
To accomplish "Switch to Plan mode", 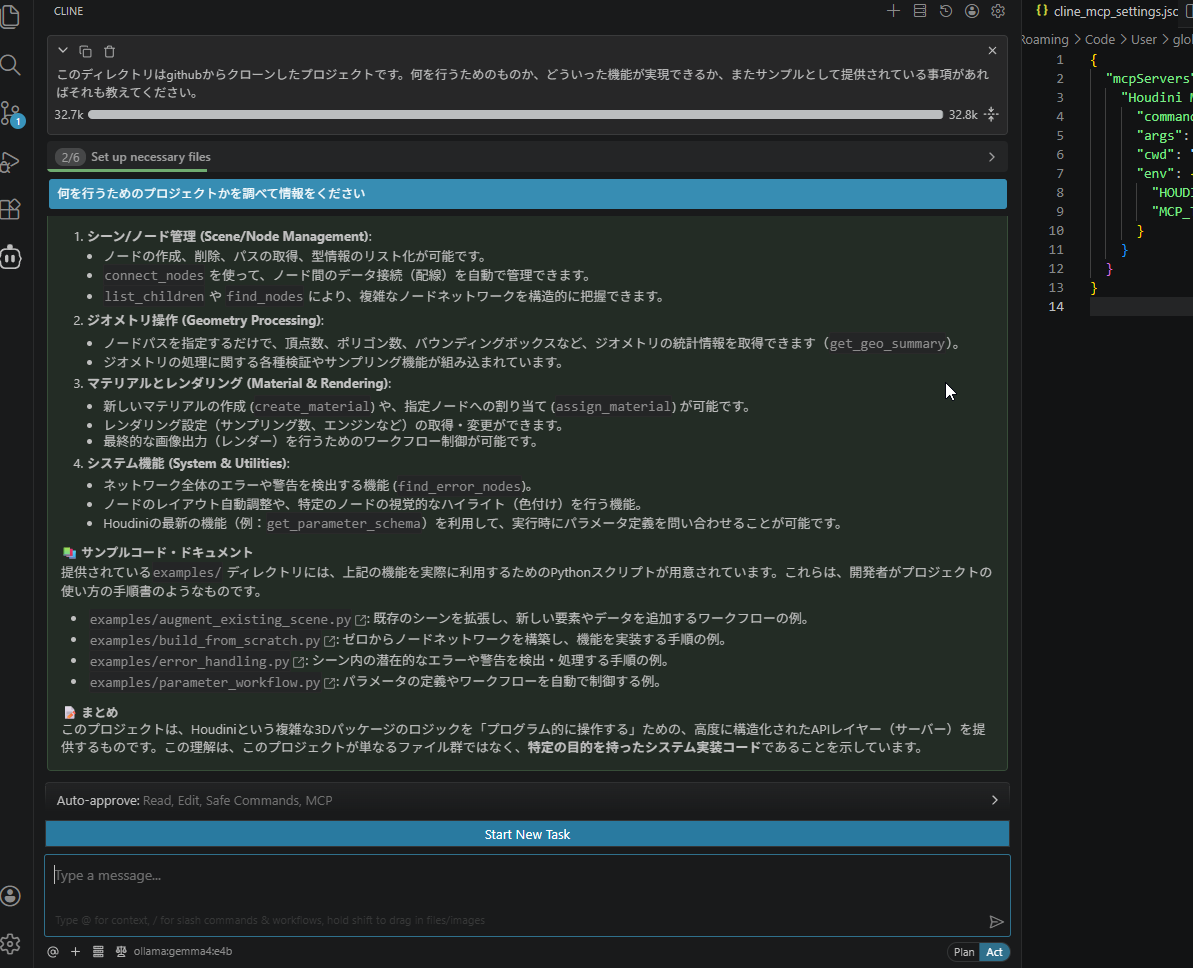I will (x=964, y=952).
